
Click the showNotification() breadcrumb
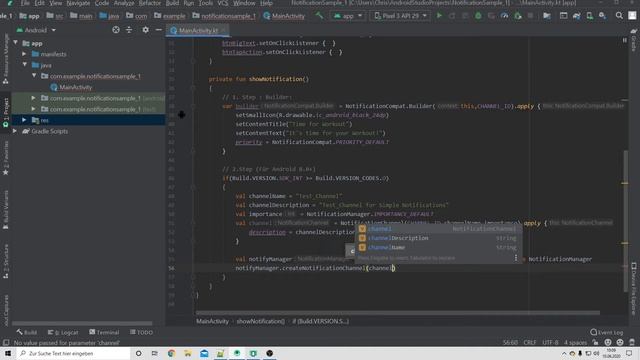(x=260, y=321)
